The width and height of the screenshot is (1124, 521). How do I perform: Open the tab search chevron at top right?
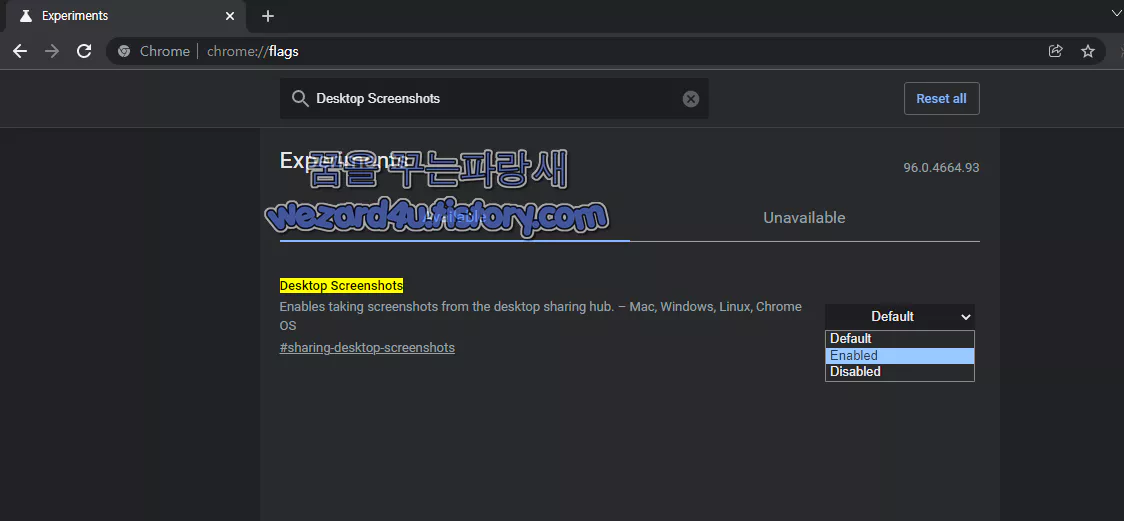tap(1115, 12)
